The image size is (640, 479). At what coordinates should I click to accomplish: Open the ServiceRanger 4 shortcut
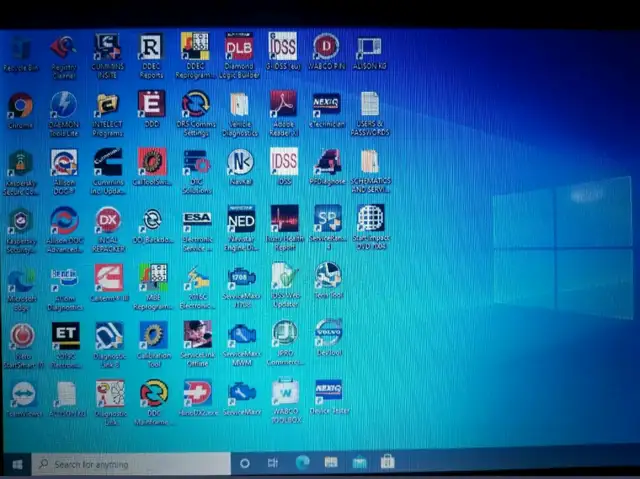coord(328,218)
